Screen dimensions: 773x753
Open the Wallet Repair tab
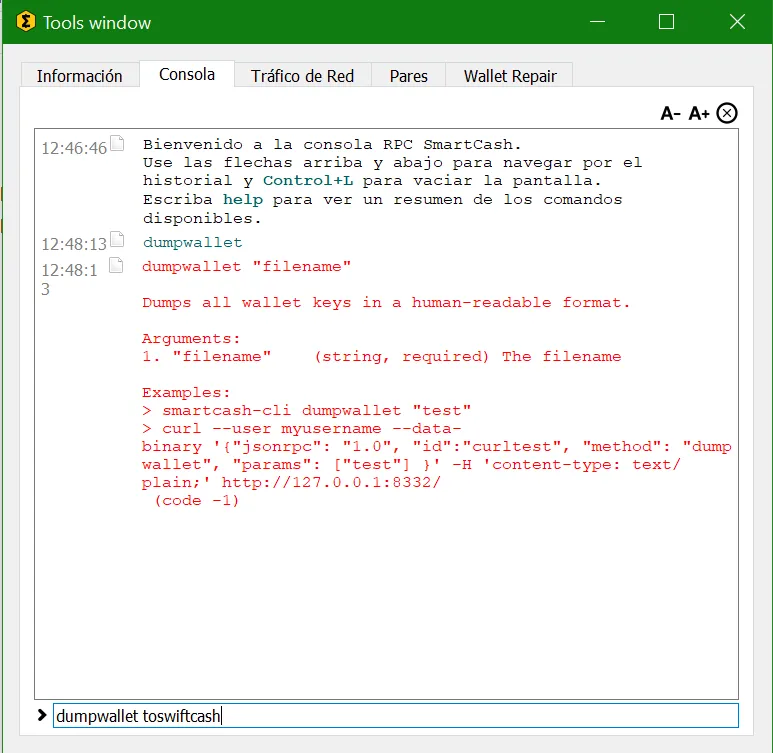pyautogui.click(x=510, y=76)
